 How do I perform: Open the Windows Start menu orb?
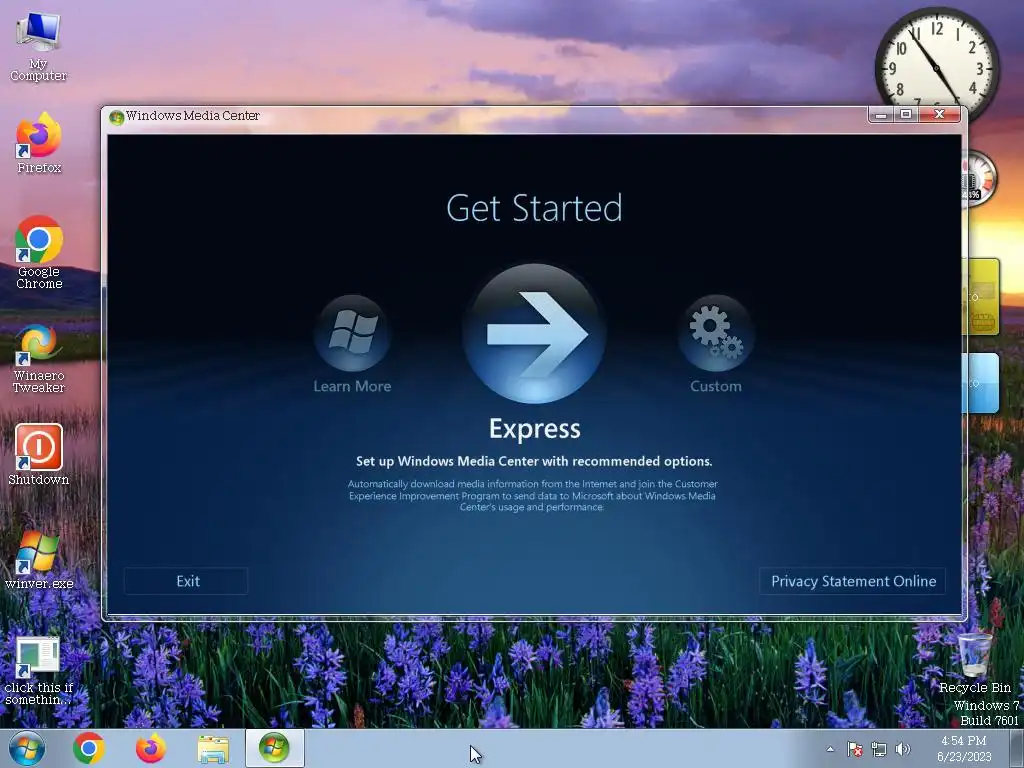click(27, 748)
